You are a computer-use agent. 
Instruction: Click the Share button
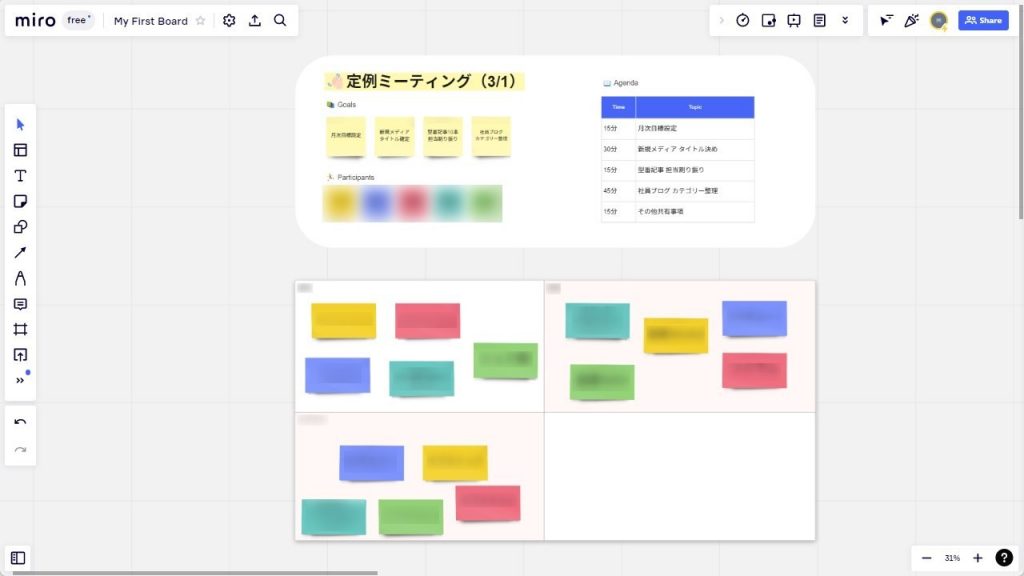(983, 20)
